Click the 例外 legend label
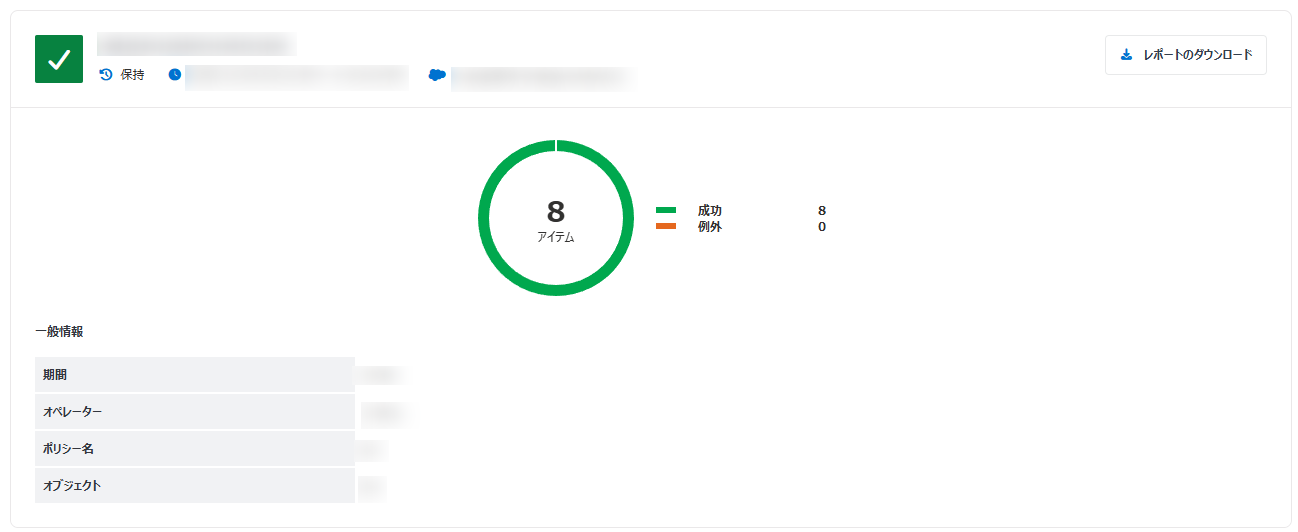The width and height of the screenshot is (1298, 532). pos(710,227)
